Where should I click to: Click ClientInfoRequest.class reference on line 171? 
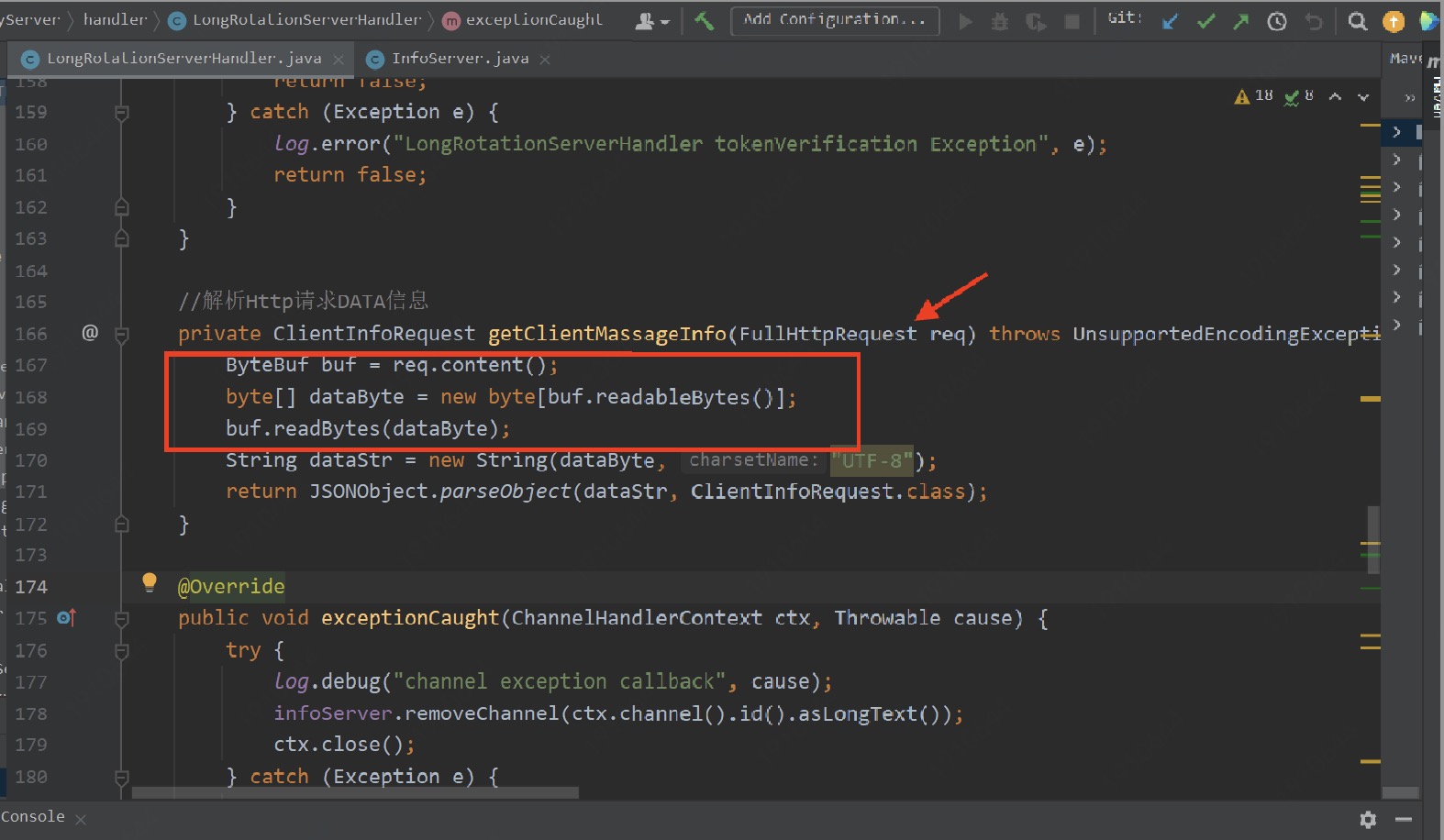[828, 492]
